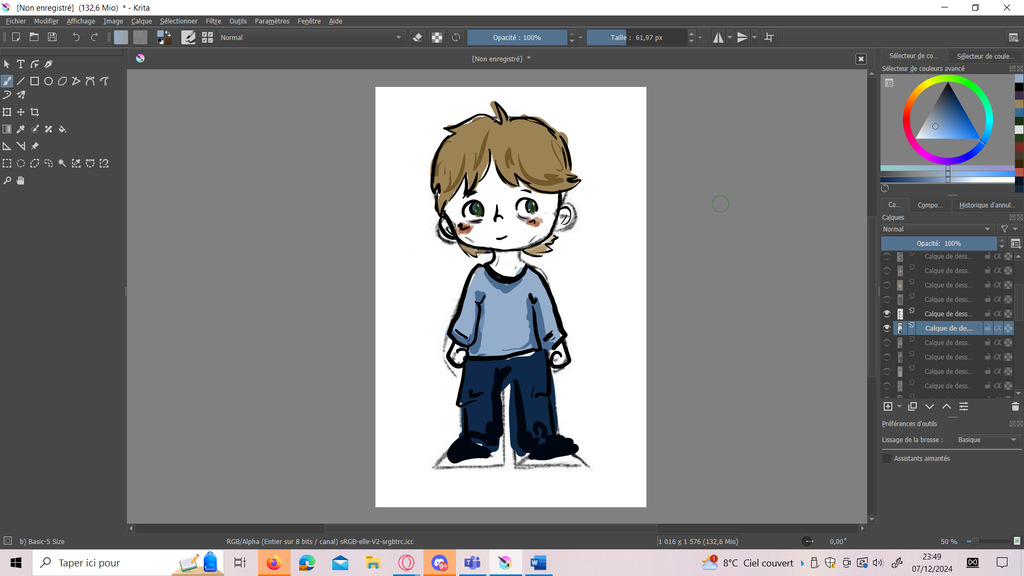The image size is (1024, 576).
Task: Open the brush blending mode Normal dropdown
Action: [310, 37]
